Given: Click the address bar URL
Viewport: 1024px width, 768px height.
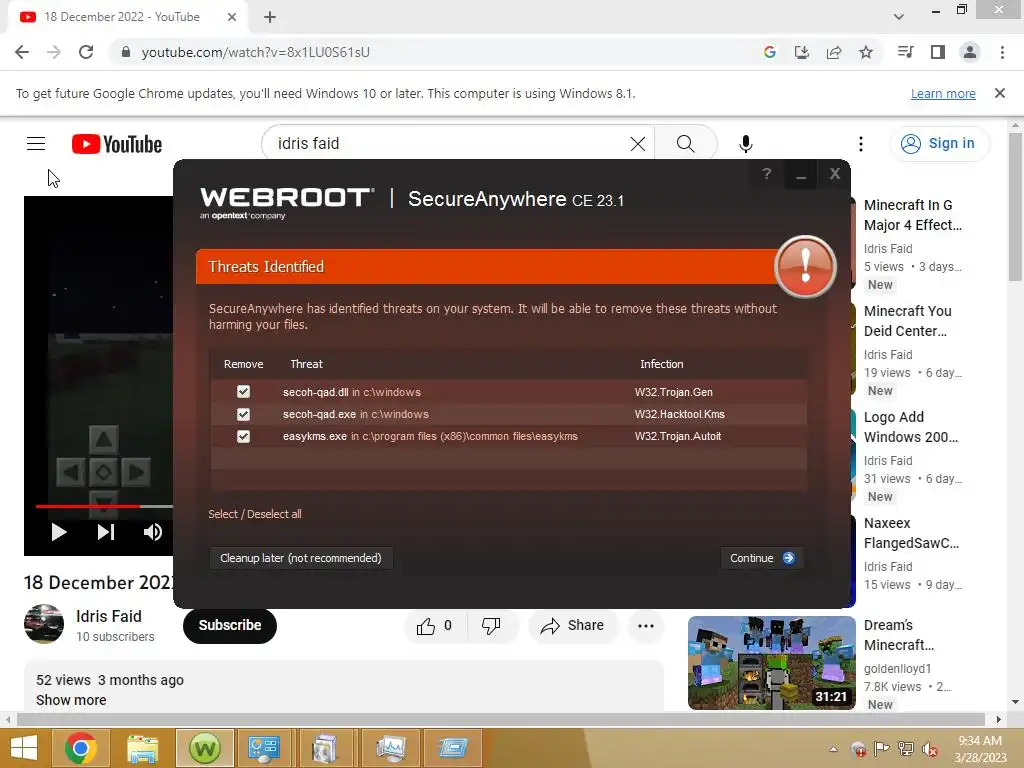Looking at the screenshot, I should click(255, 52).
